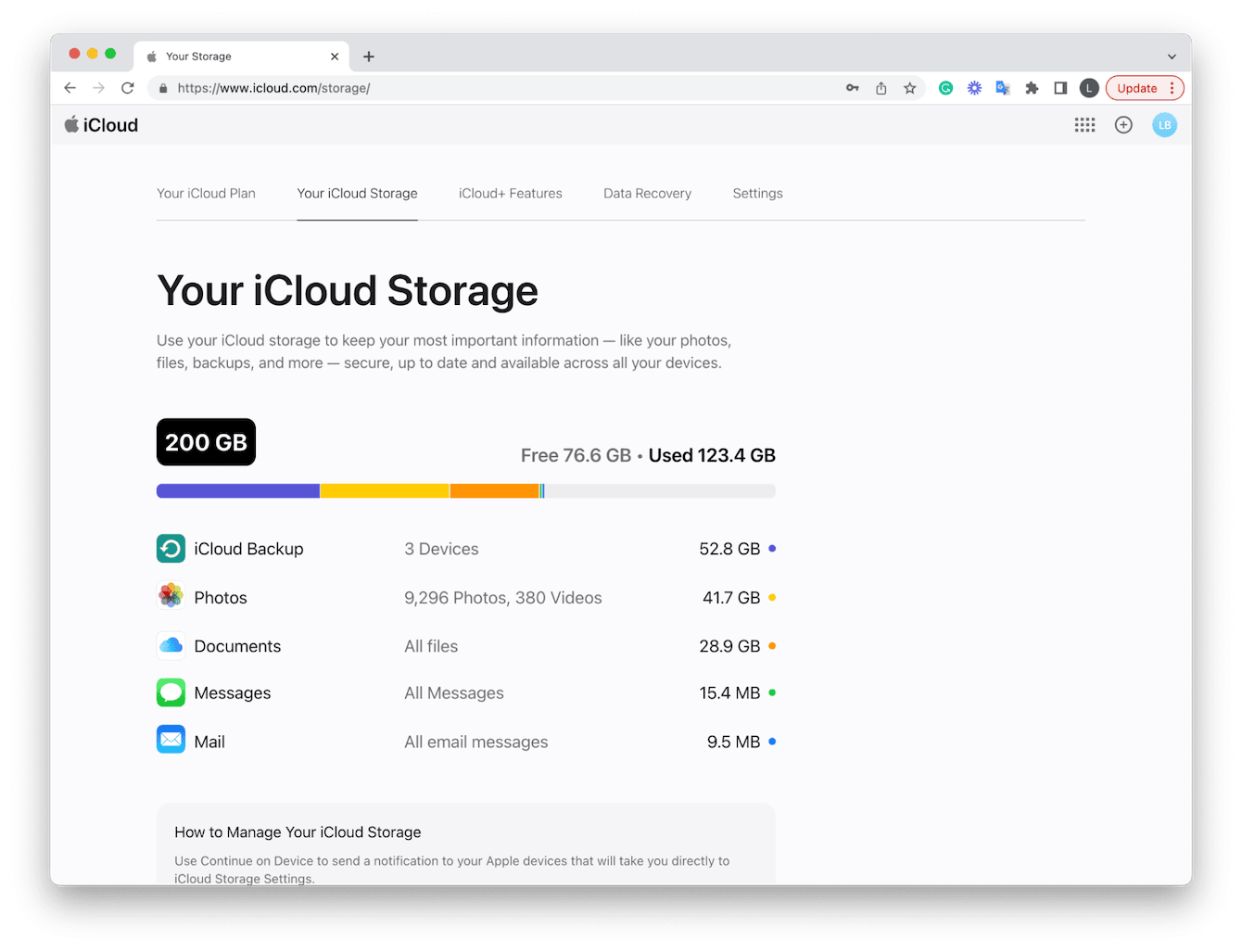The width and height of the screenshot is (1242, 952).
Task: Click the plus icon in the iCloud header
Action: point(1123,124)
